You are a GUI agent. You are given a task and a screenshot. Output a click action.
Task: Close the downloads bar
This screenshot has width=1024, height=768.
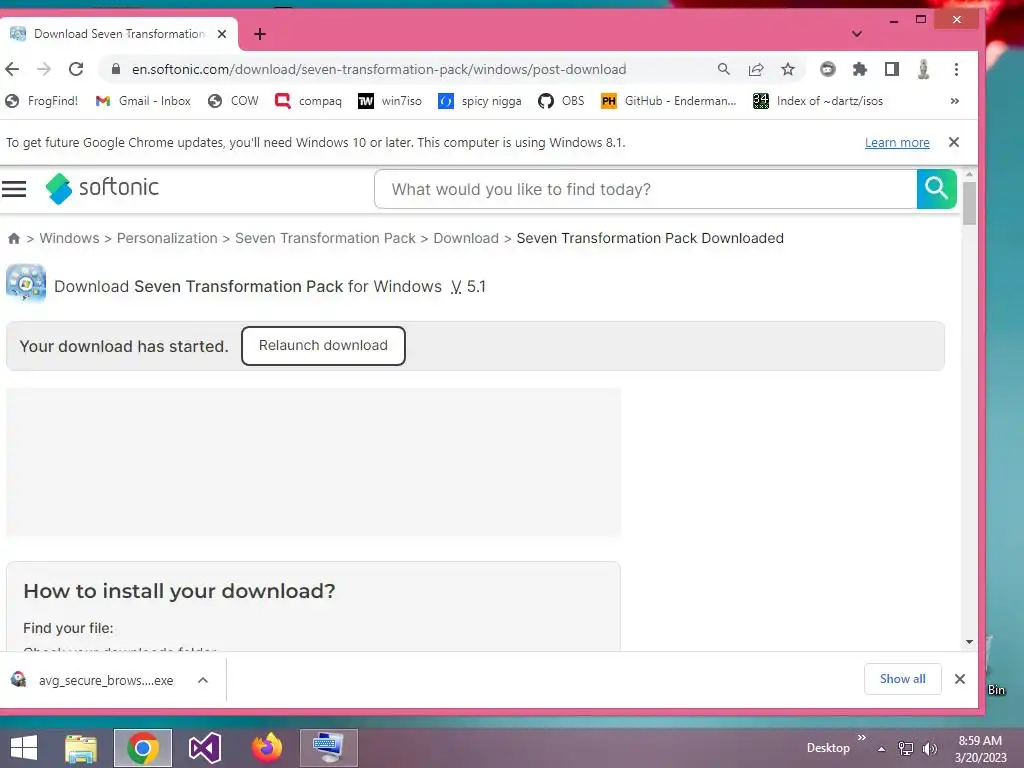click(x=960, y=679)
